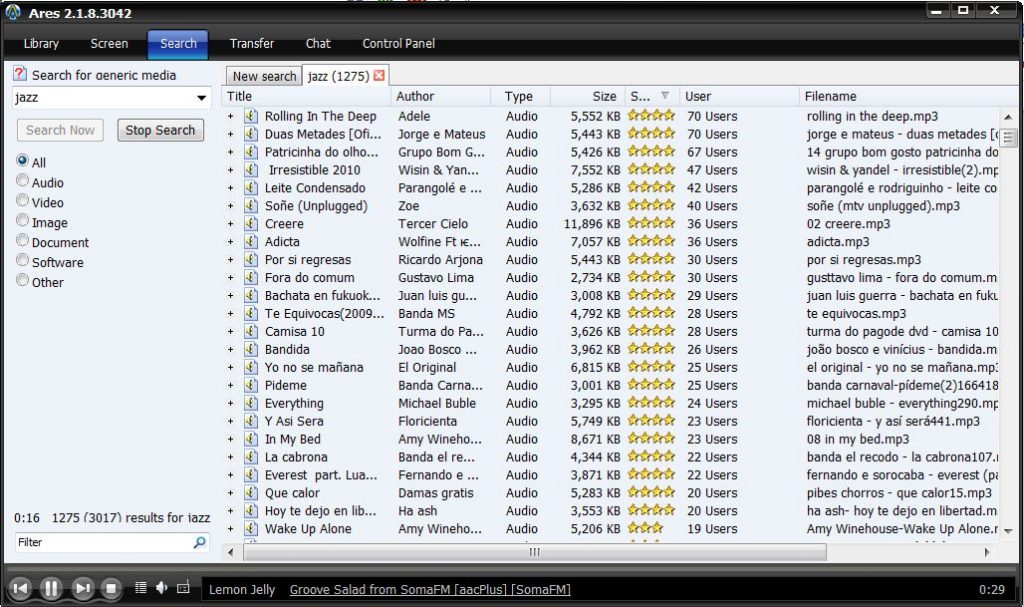
Task: Select the Video radio button
Action: [23, 201]
